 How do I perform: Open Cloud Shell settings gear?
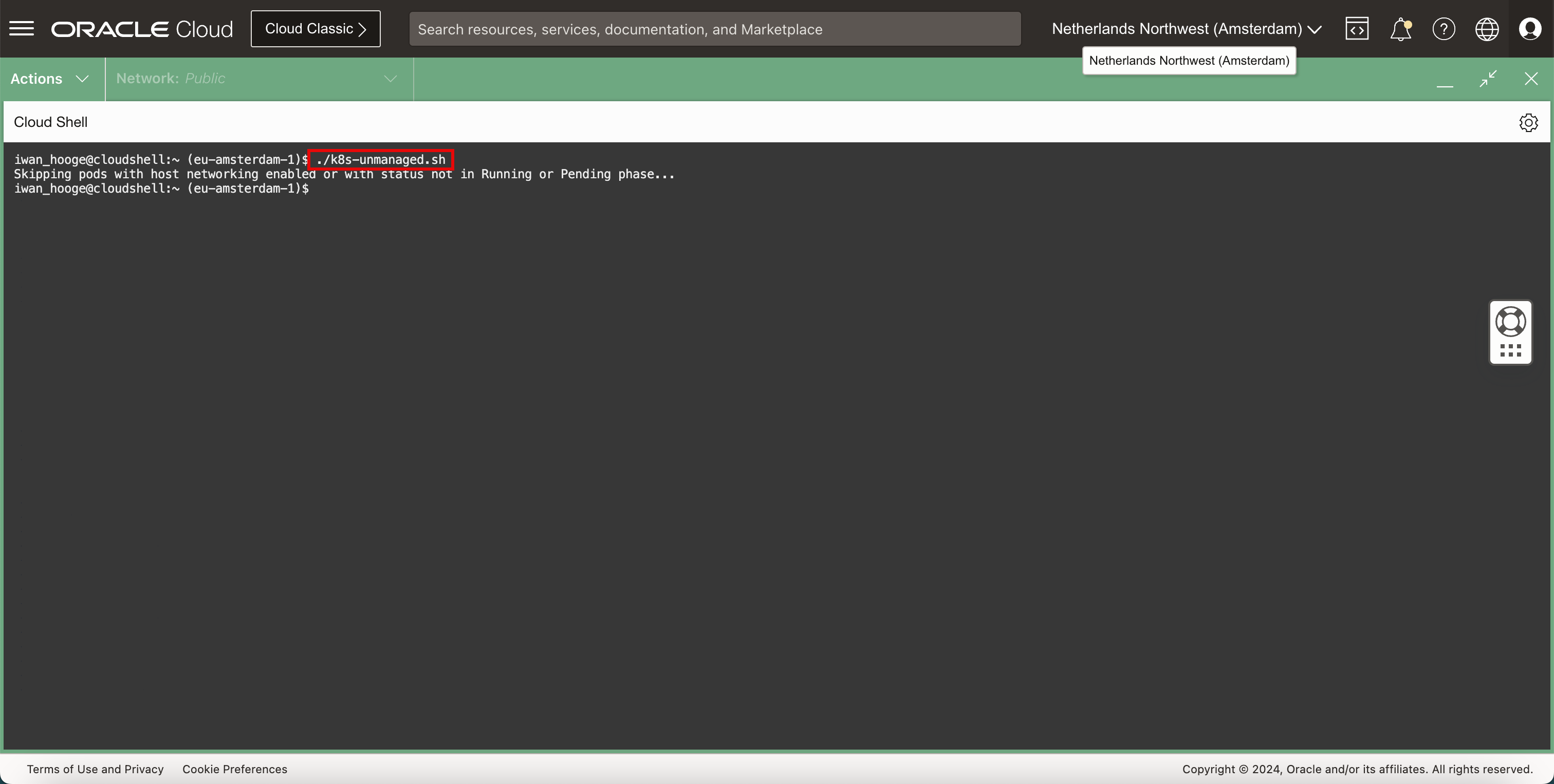tap(1528, 122)
